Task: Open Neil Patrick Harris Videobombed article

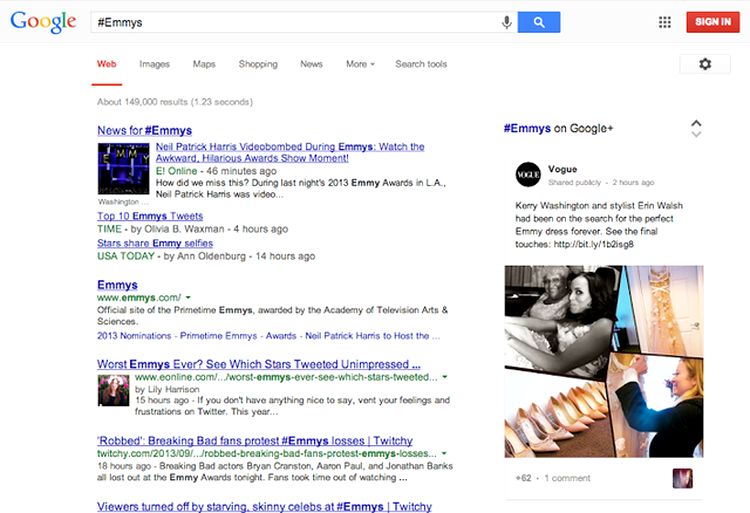Action: (x=290, y=152)
